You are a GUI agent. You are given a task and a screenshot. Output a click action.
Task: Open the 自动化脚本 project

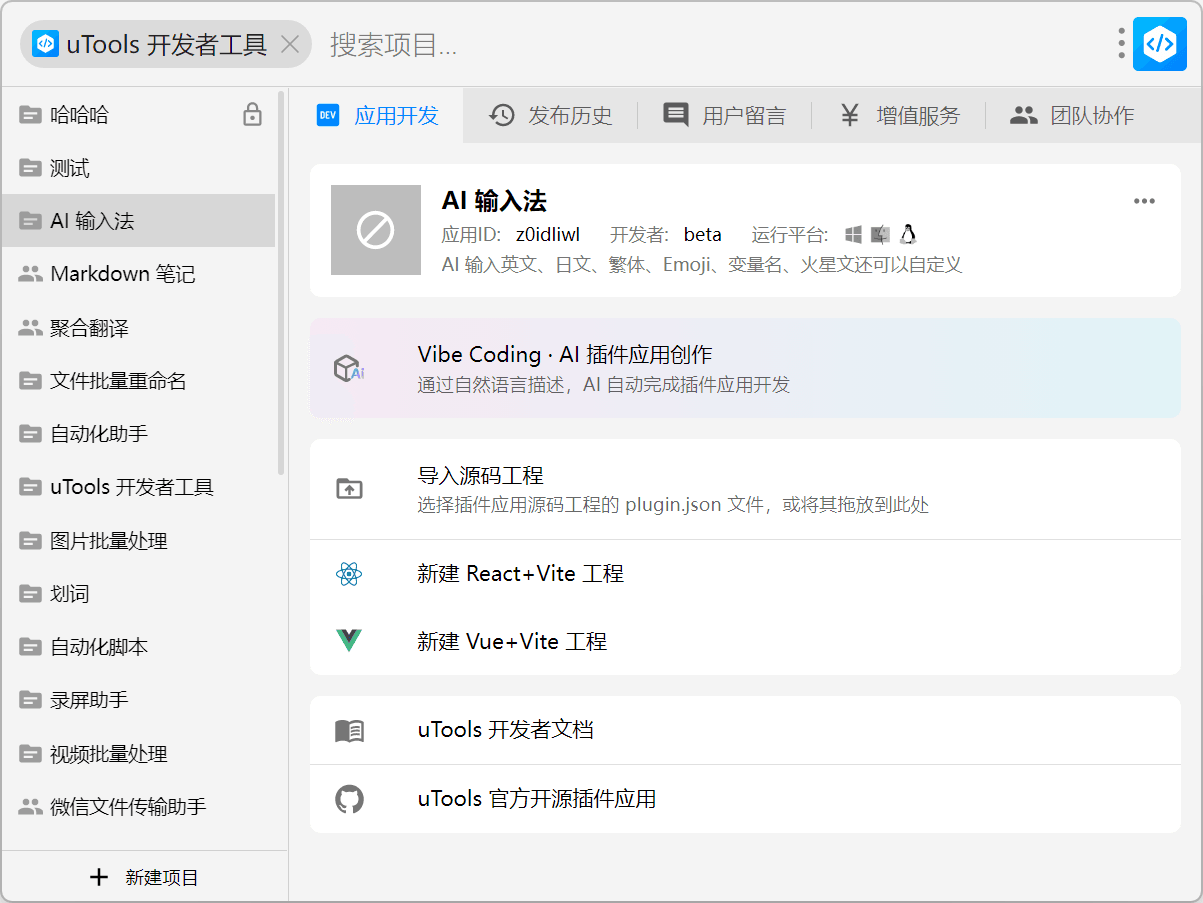tap(138, 647)
